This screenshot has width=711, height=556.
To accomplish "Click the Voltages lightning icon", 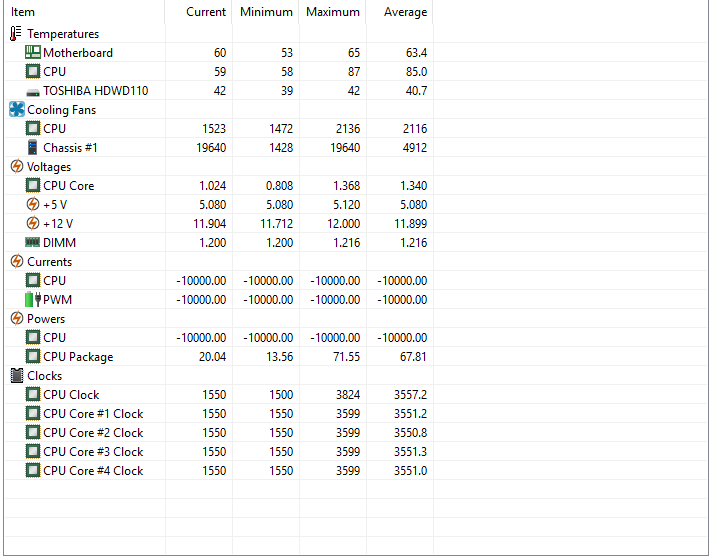I will (17, 167).
